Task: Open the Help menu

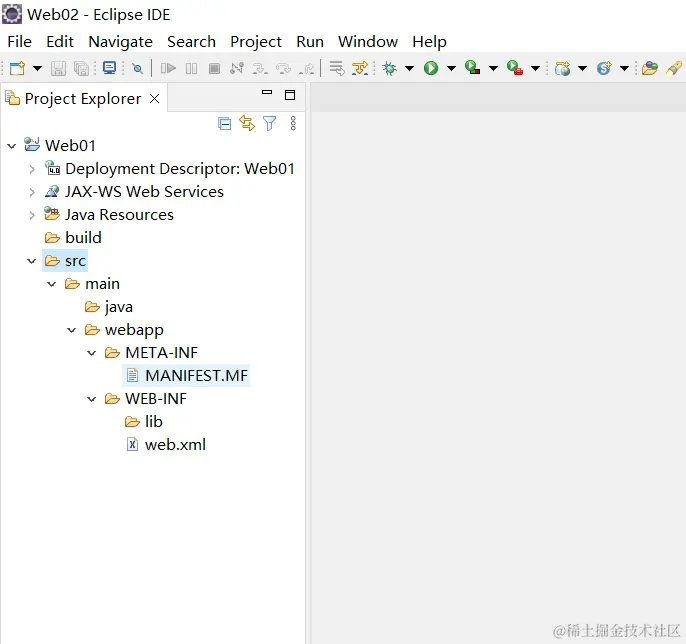Action: coord(429,42)
